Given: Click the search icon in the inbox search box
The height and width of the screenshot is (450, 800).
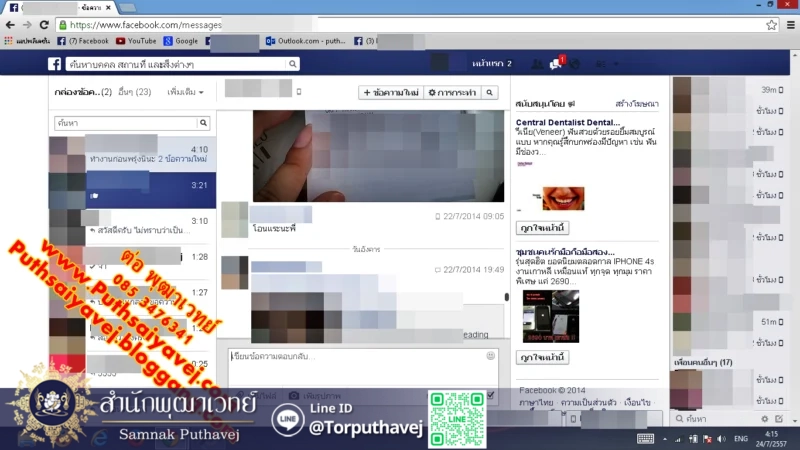Looking at the screenshot, I should coord(203,123).
